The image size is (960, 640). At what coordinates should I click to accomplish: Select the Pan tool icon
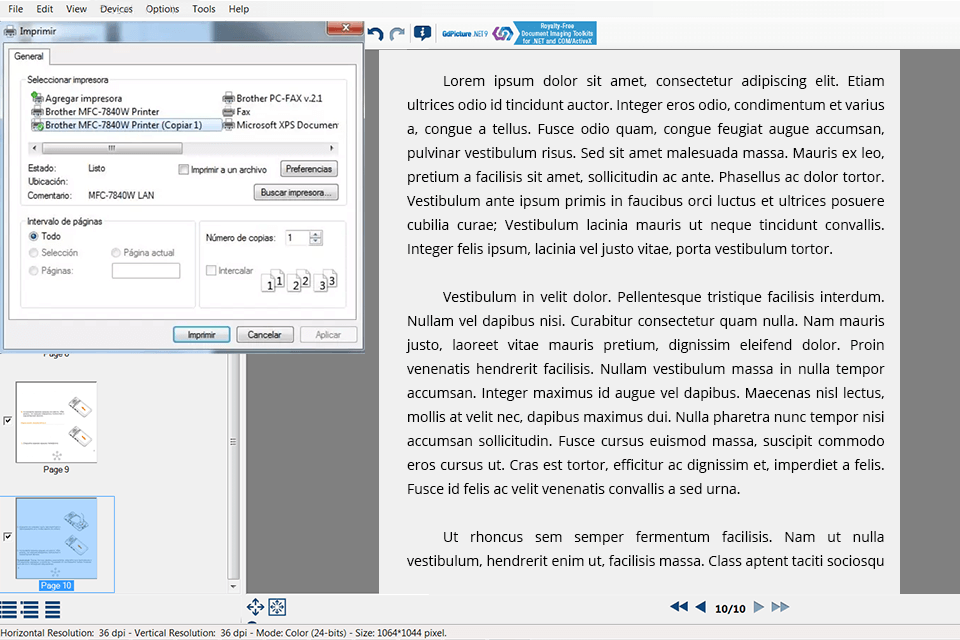coord(255,607)
